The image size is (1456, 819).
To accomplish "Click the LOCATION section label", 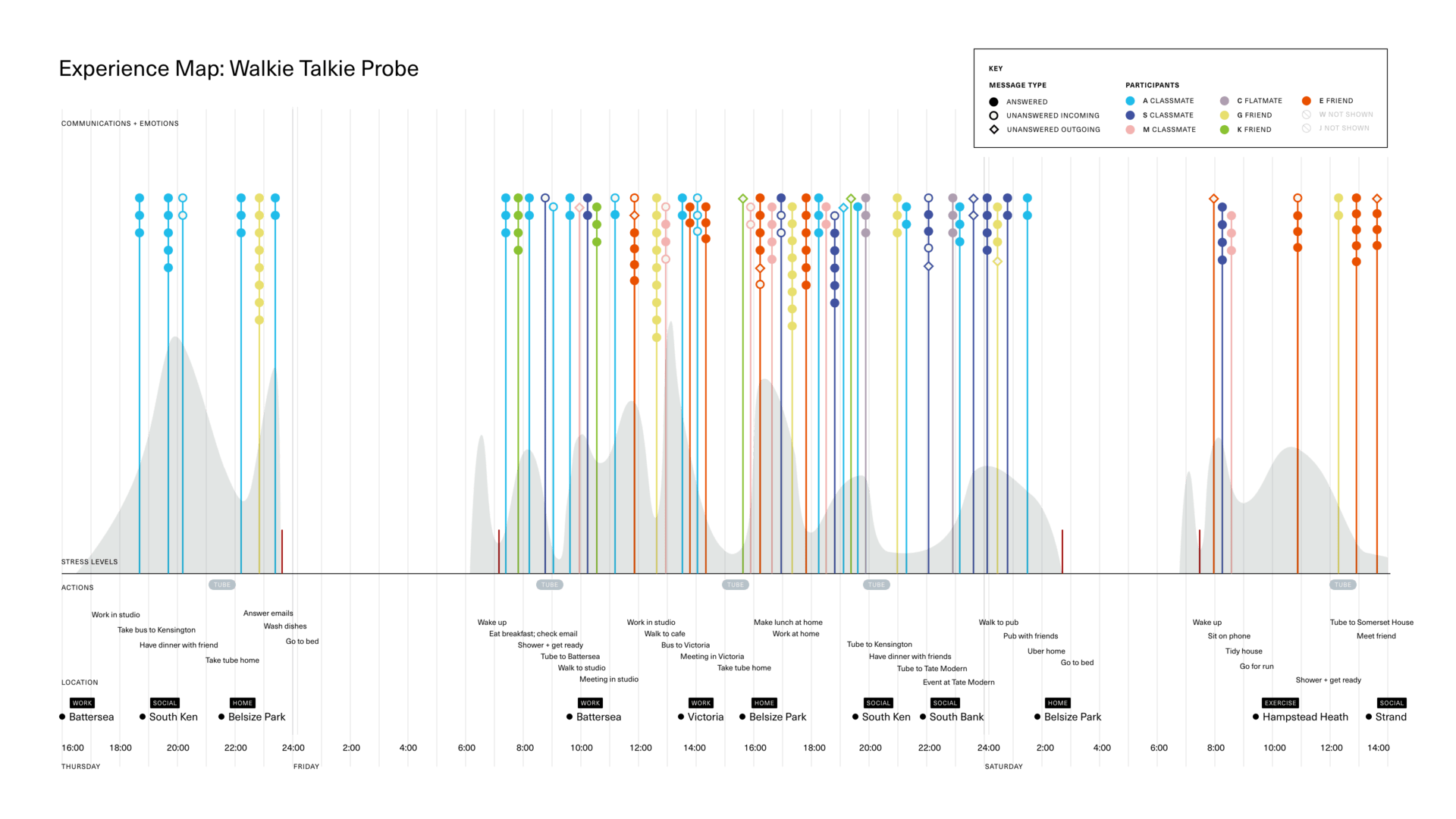I will (x=80, y=682).
